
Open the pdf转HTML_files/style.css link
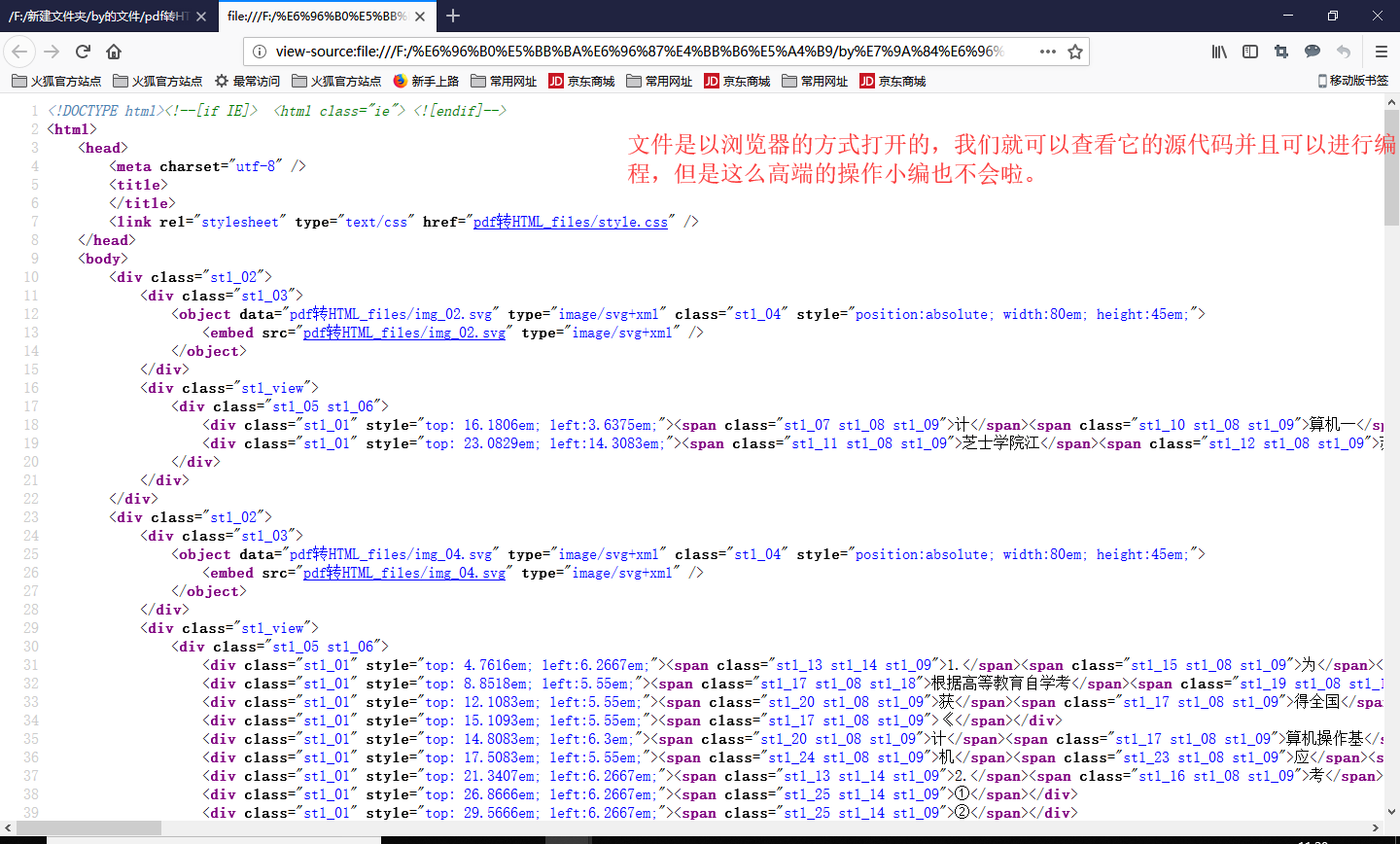[x=571, y=222]
